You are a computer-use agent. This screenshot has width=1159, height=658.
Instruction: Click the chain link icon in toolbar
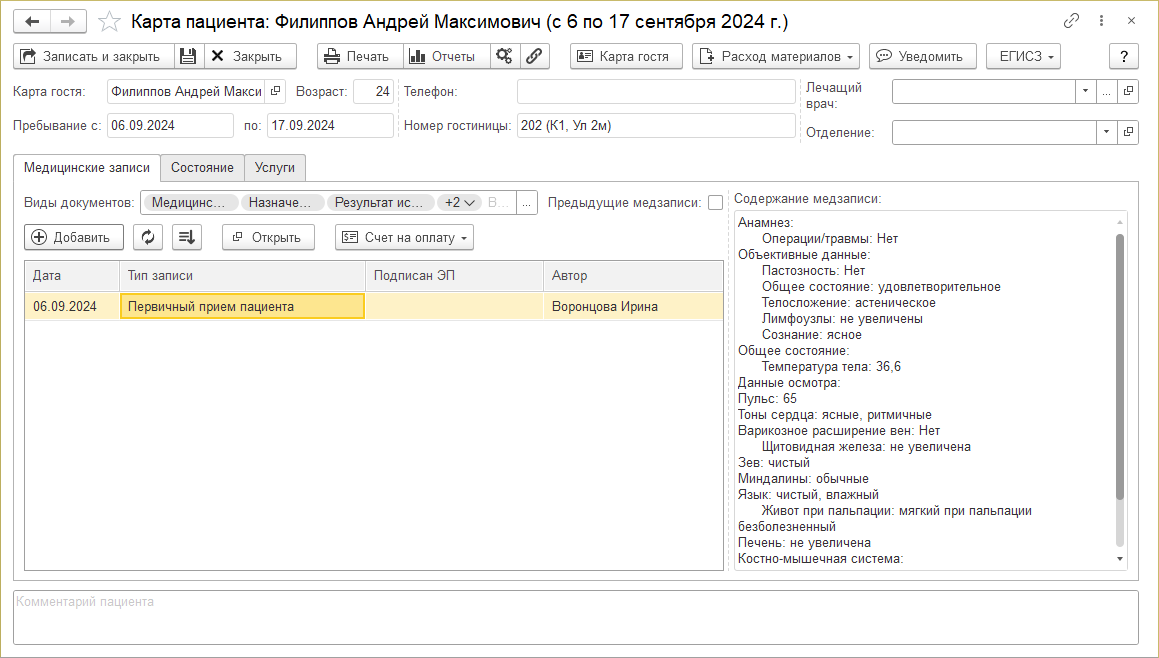pos(534,56)
